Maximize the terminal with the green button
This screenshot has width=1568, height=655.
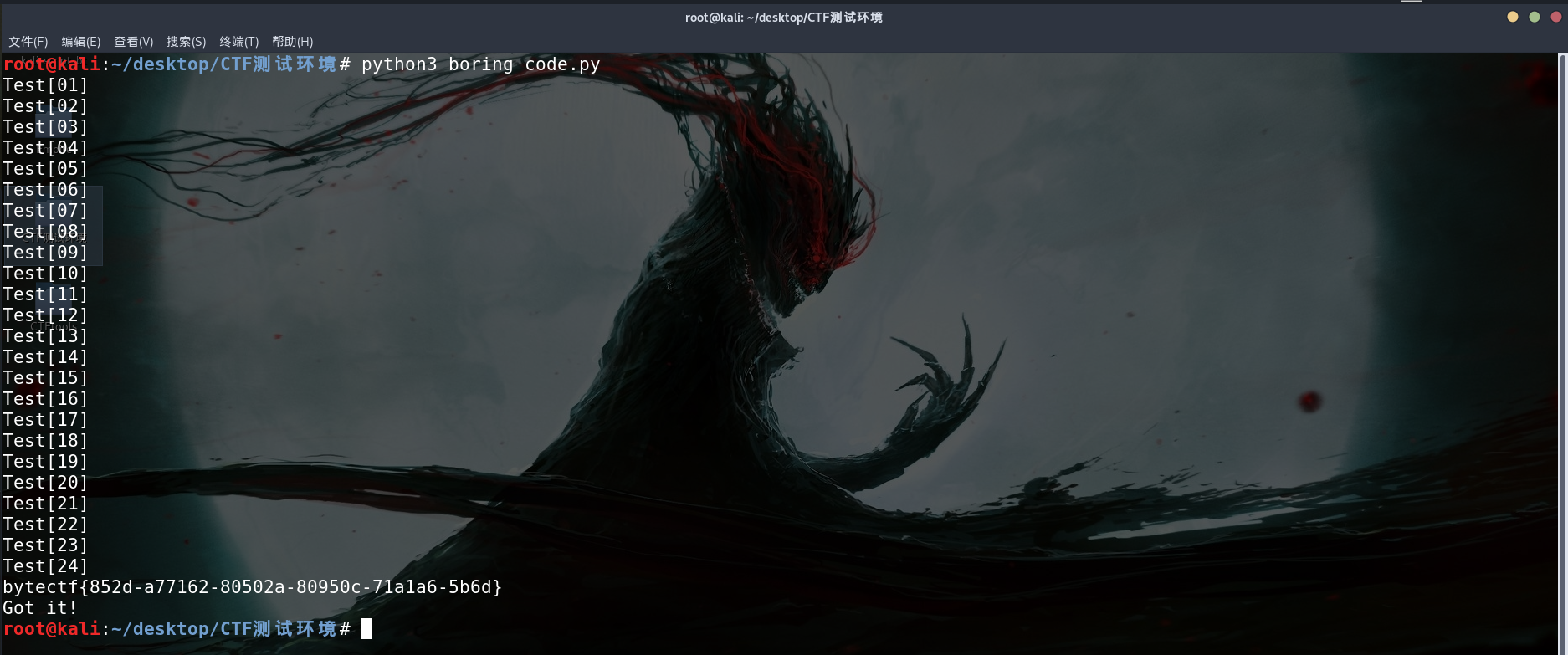point(1535,17)
